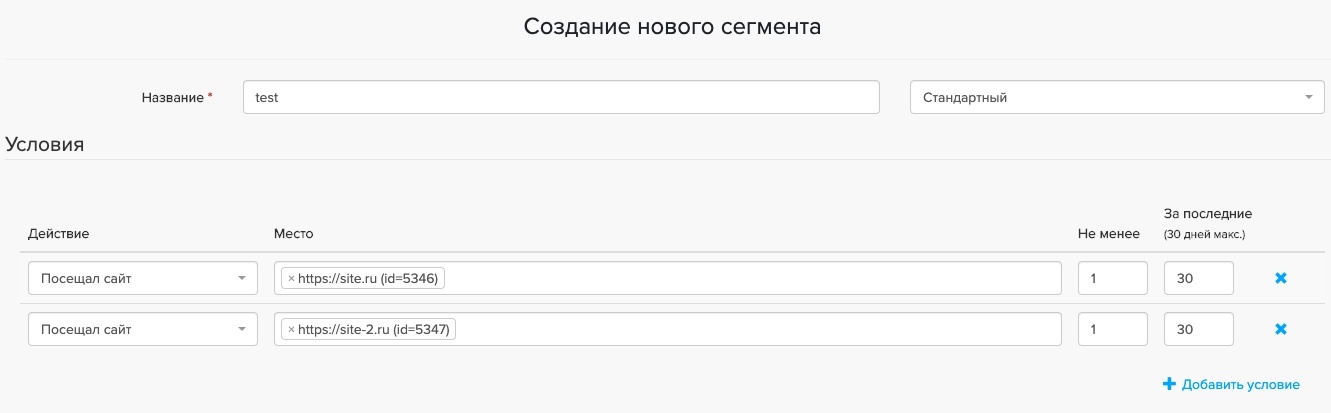This screenshot has width=1331, height=413.
Task: Click the second row За последние days field
Action: coord(1198,329)
